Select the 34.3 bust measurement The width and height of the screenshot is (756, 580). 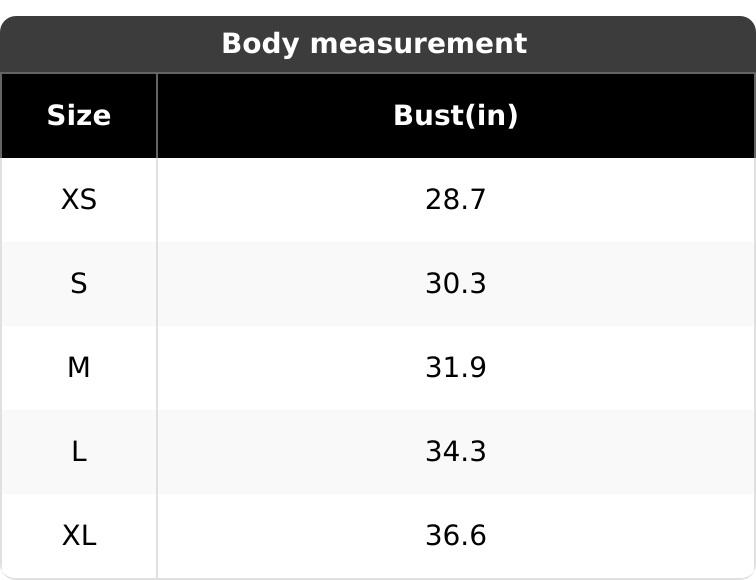[x=455, y=452]
